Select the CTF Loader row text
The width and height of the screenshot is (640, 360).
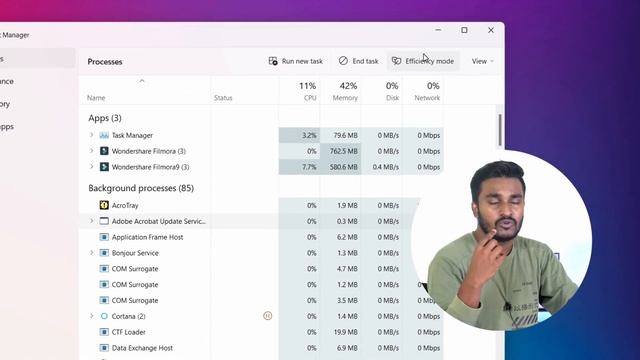click(x=129, y=332)
